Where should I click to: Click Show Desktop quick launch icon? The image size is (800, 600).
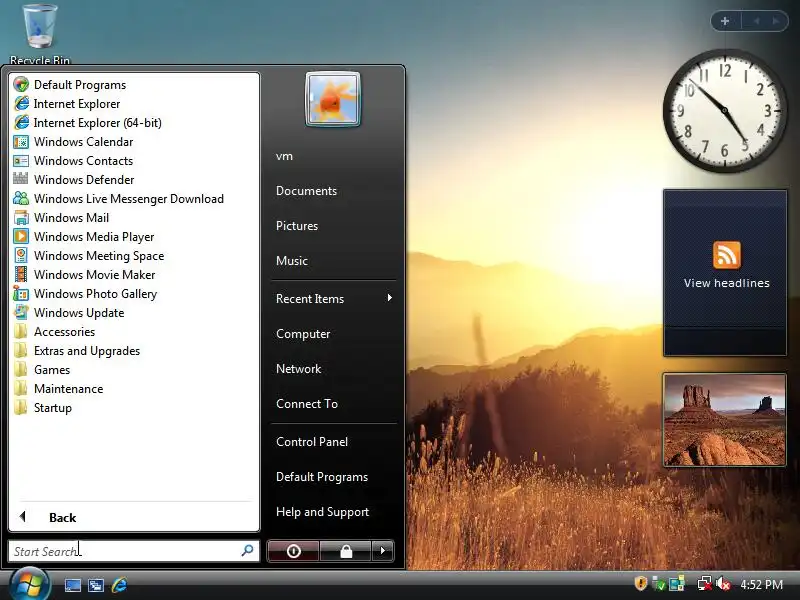pos(72,585)
